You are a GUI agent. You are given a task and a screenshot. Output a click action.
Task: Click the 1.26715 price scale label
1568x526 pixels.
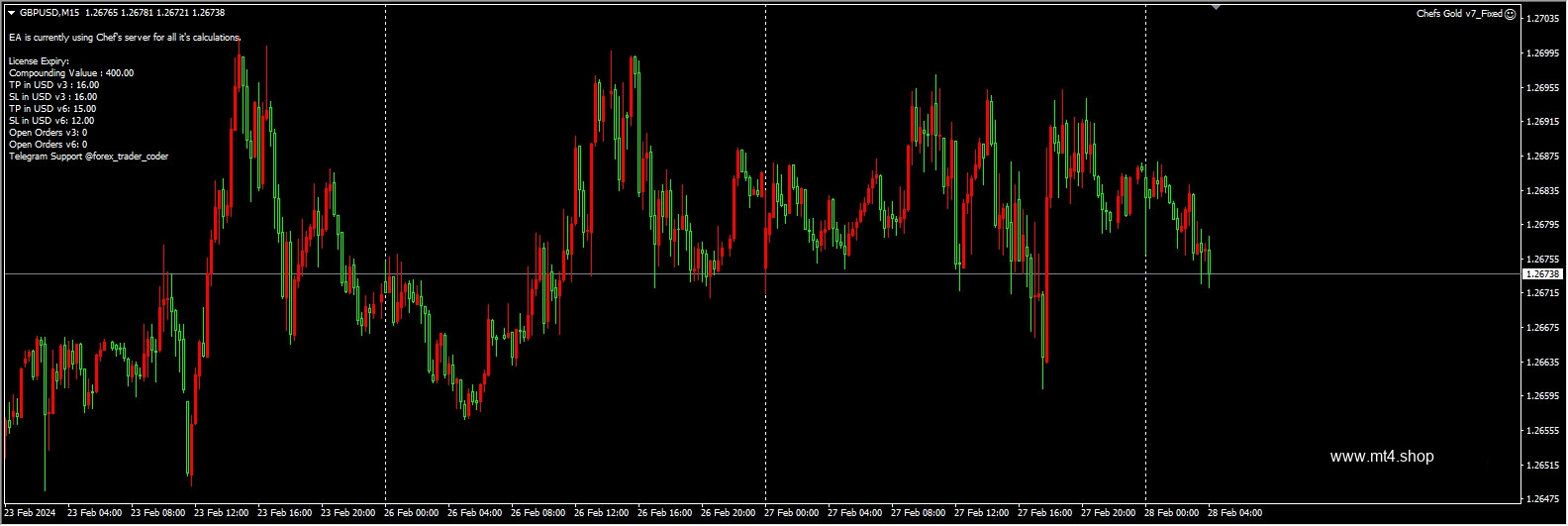[x=1543, y=293]
